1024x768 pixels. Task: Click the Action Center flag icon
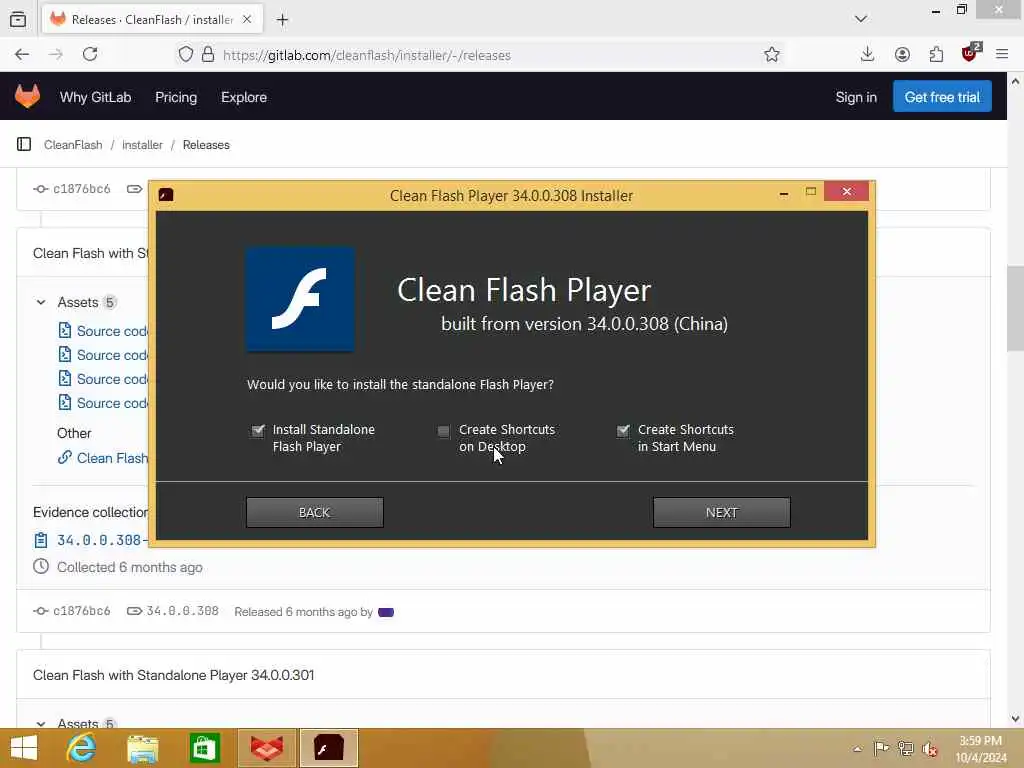point(881,748)
